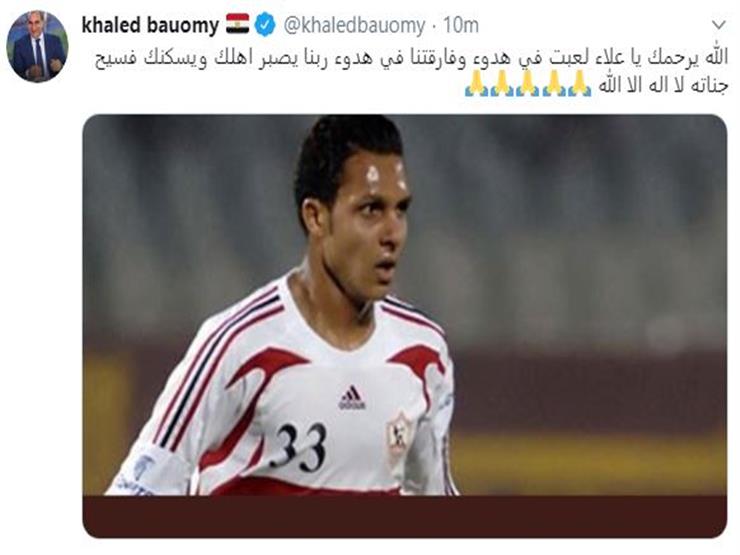Image resolution: width=740 pixels, height=555 pixels.
Task: Click the first line of Arabic tweet text
Action: point(411,59)
